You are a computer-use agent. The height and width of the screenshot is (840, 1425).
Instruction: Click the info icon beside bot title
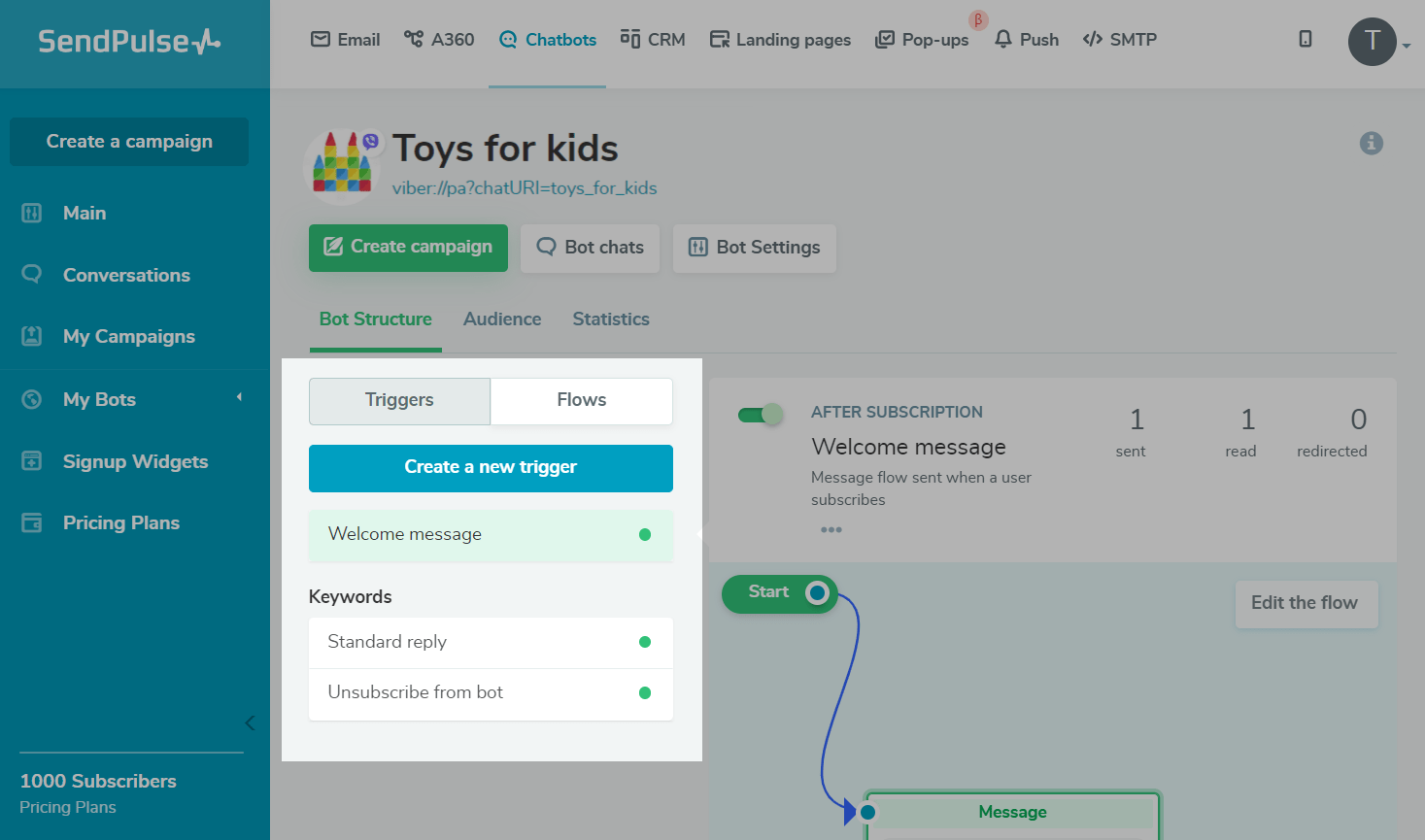tap(1371, 144)
